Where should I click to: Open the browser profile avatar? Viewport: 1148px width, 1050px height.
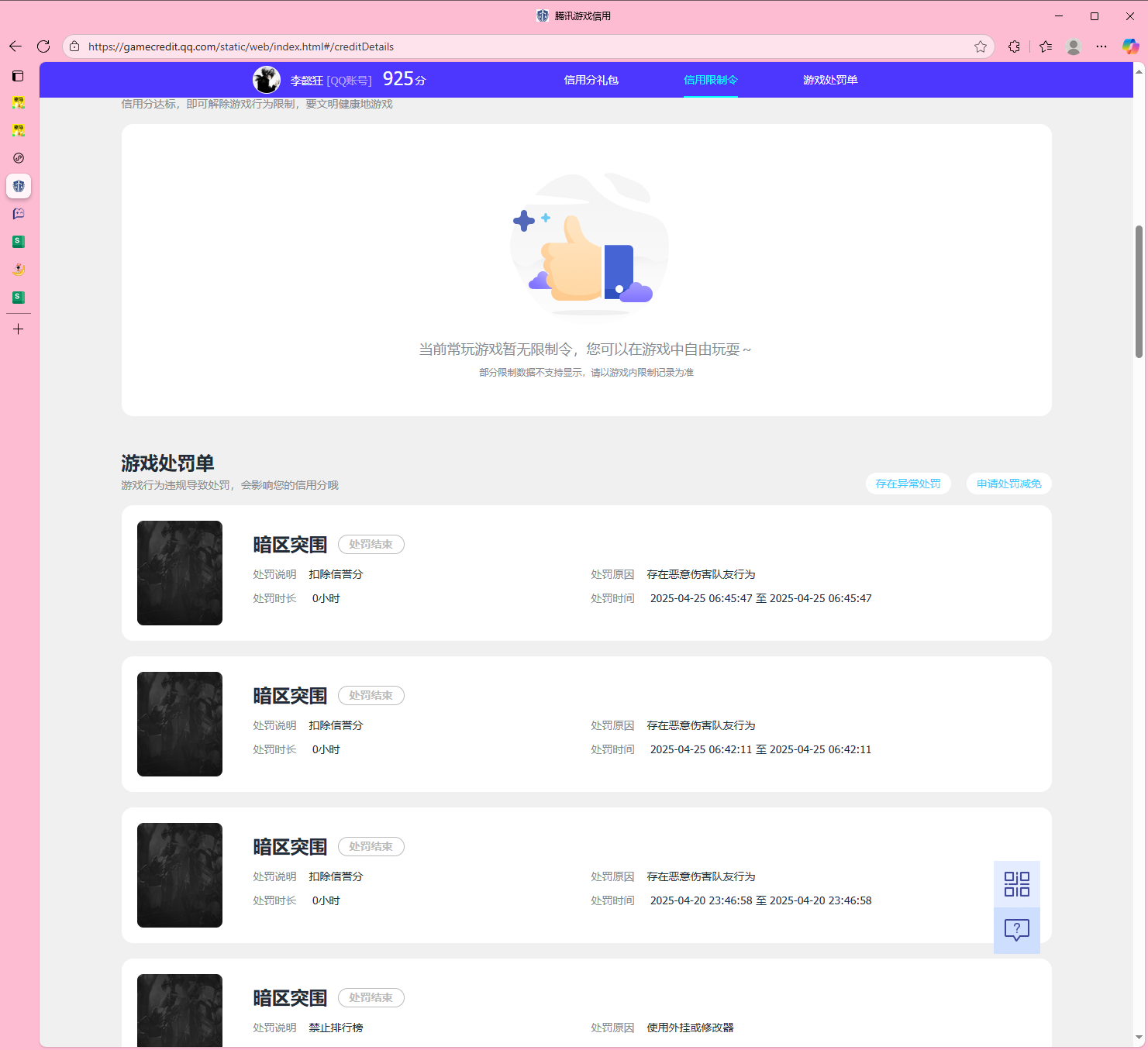tap(1074, 46)
